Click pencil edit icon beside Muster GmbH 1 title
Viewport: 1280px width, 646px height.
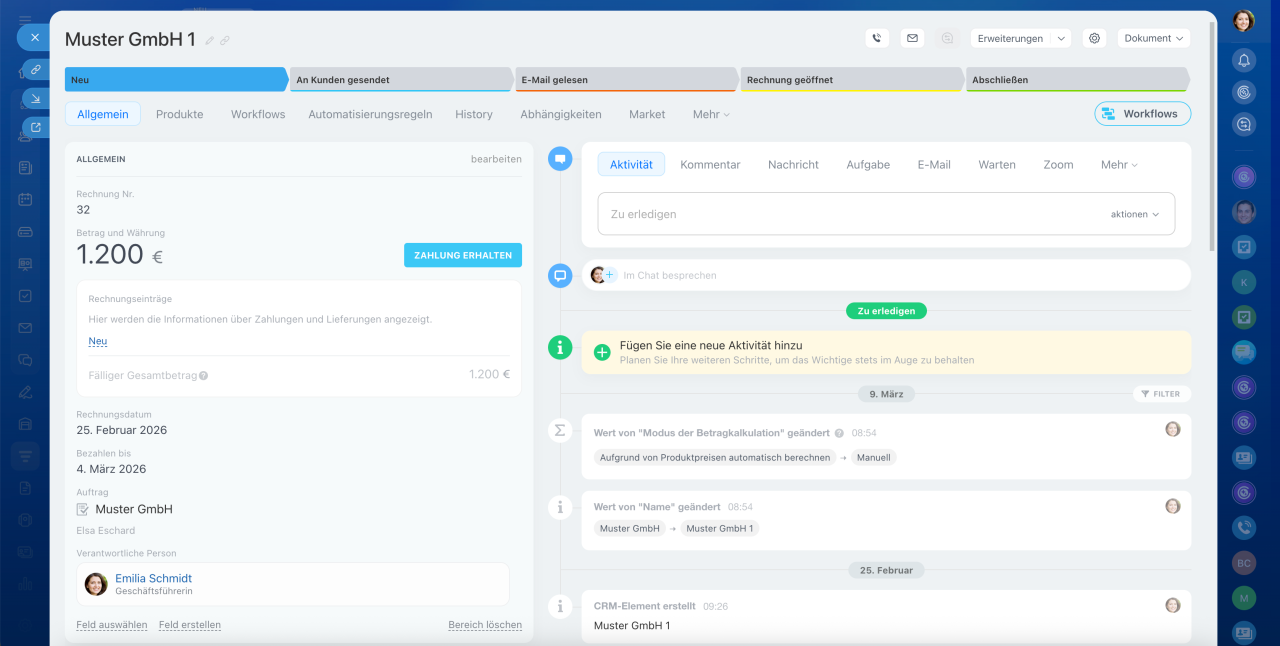210,41
